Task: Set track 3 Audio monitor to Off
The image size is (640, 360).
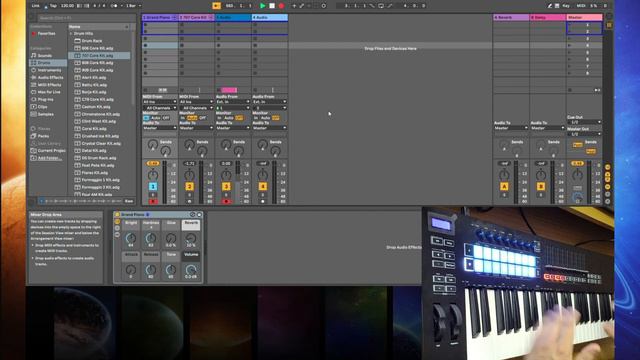Action: point(239,118)
